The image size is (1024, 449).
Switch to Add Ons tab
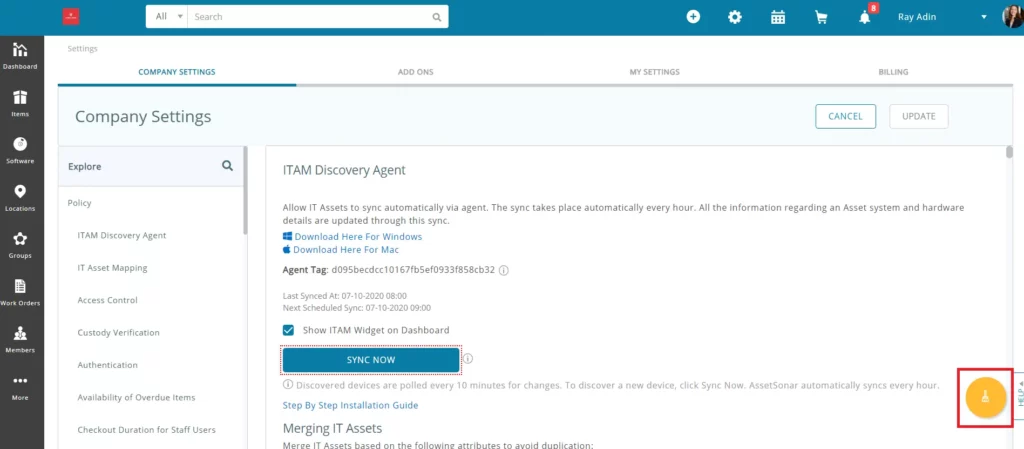point(415,72)
